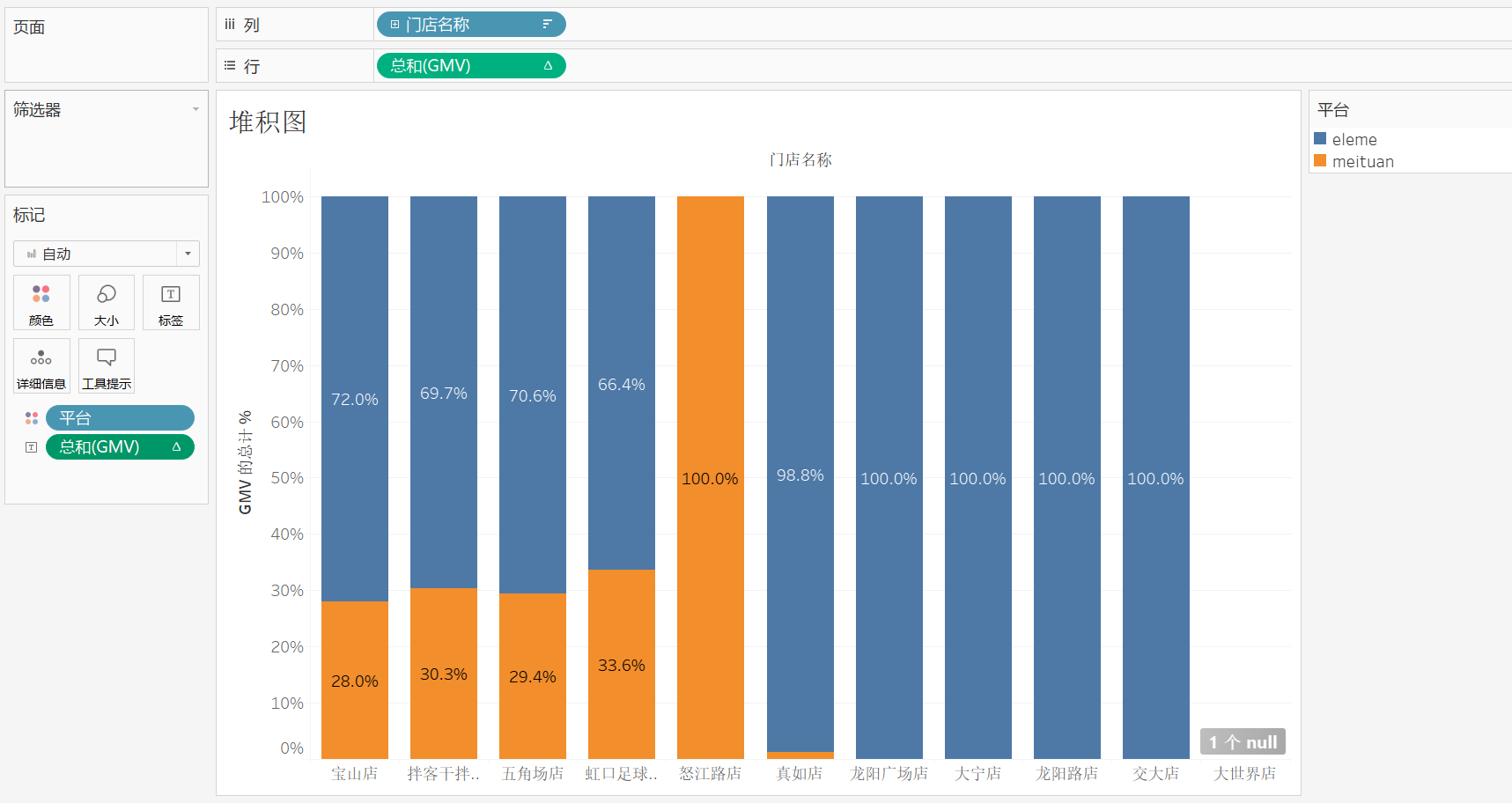
Task: Select the 门店名称 pill on columns
Action: pyautogui.click(x=471, y=25)
